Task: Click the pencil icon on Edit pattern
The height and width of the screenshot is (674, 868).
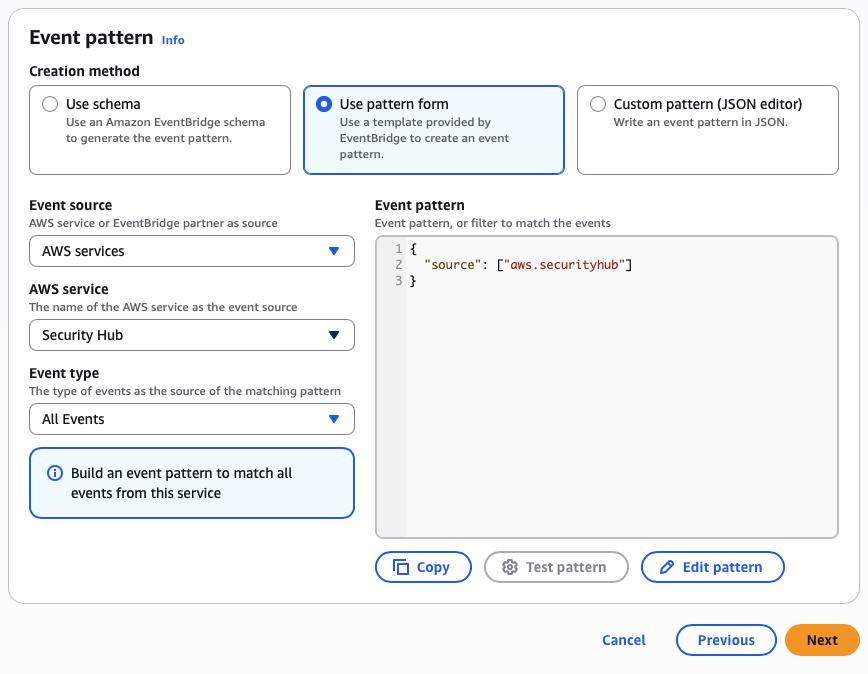Action: point(667,567)
